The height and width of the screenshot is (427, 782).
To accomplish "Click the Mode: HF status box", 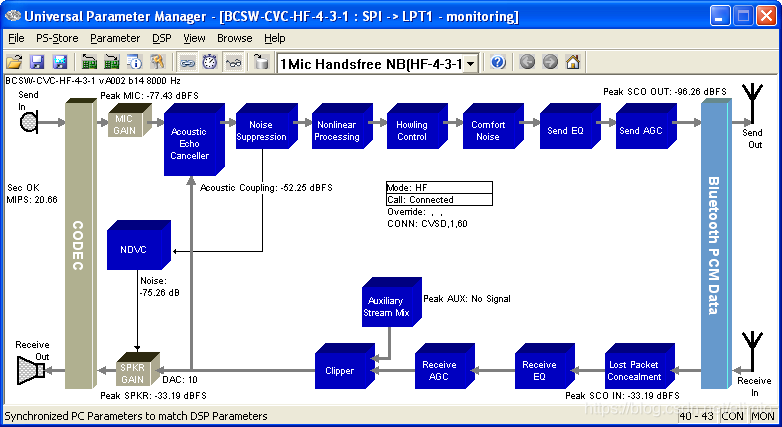I will coord(439,188).
